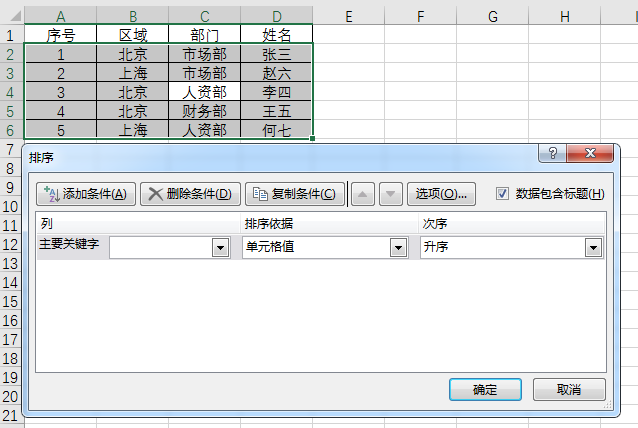
Task: Select row 17 header
Action: pyautogui.click(x=10, y=339)
